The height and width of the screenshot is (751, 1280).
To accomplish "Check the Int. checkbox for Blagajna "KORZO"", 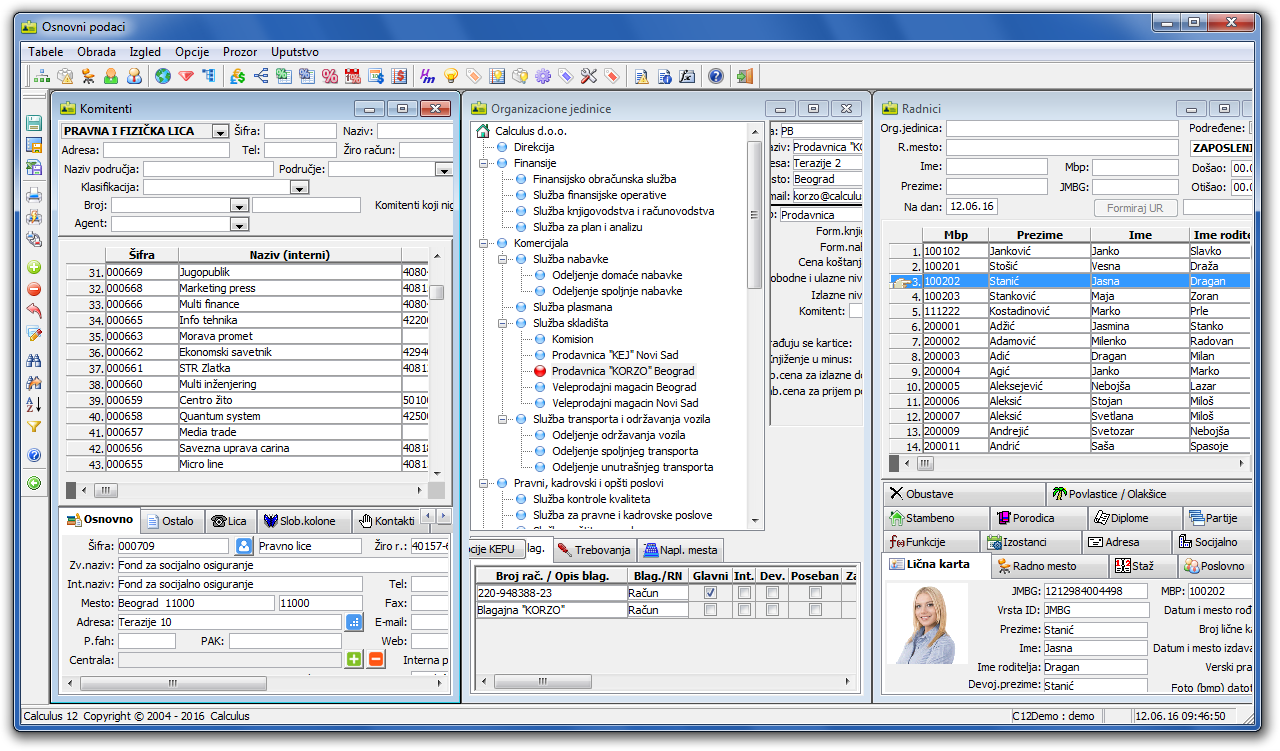I will click(x=743, y=610).
